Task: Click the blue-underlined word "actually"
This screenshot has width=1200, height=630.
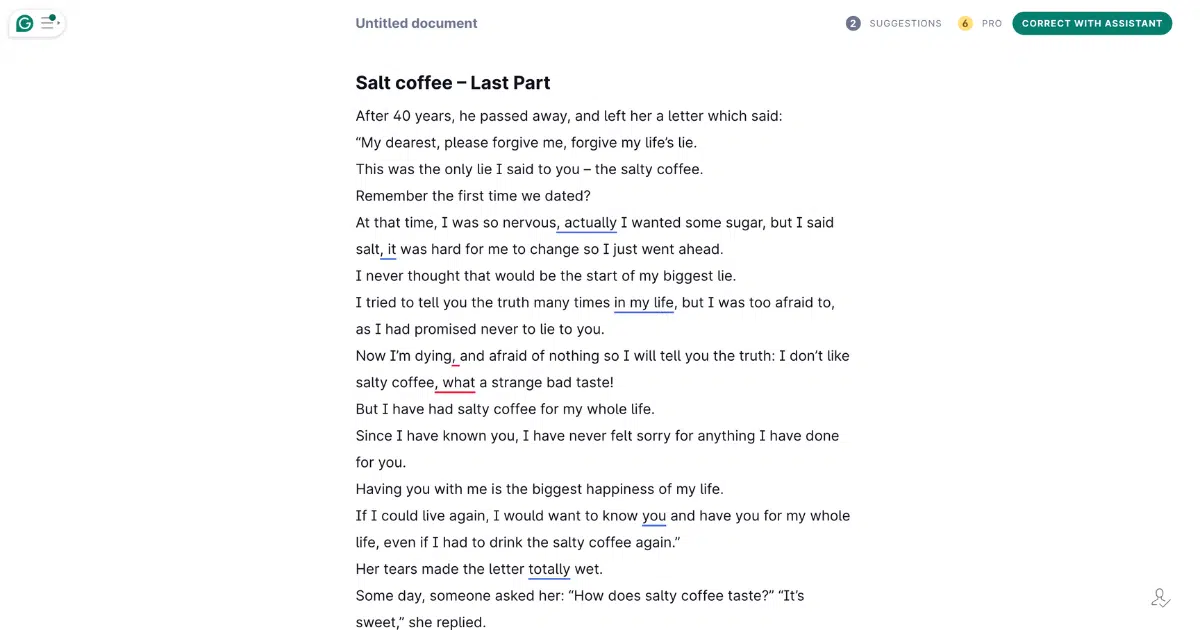Action: pos(590,222)
